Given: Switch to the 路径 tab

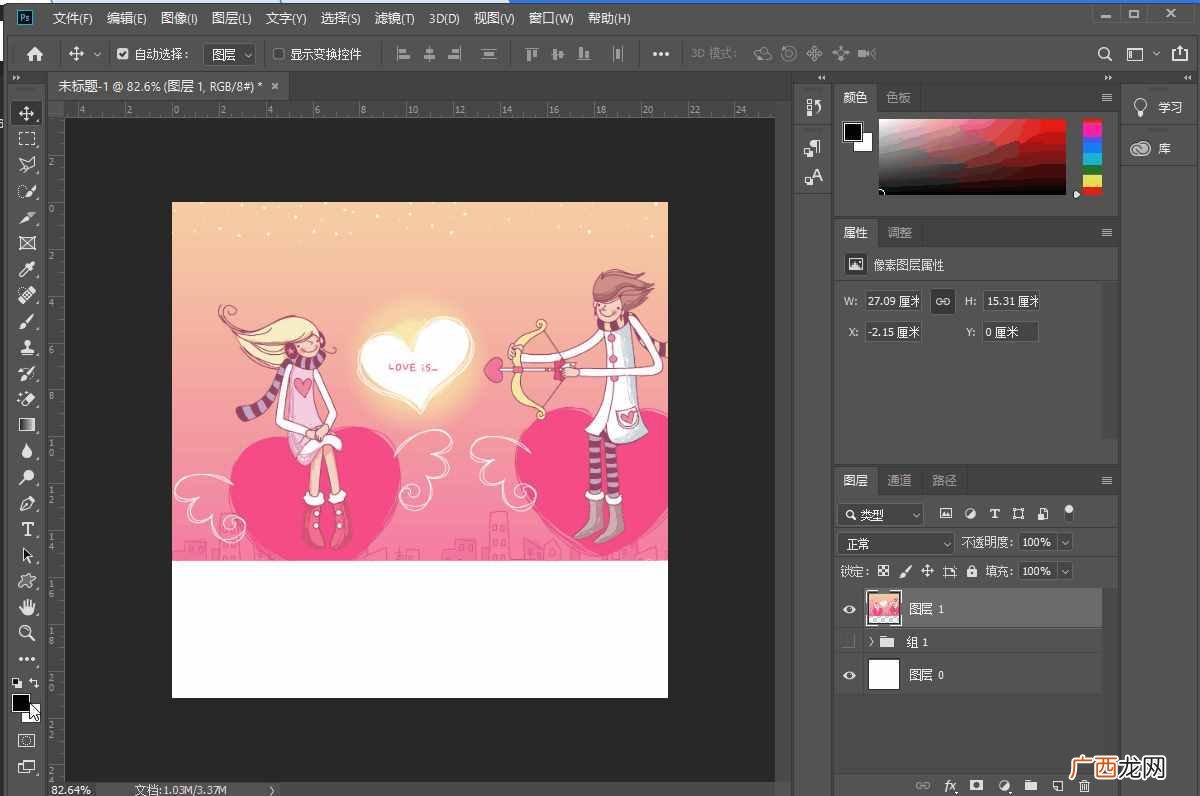Looking at the screenshot, I should coord(945,481).
